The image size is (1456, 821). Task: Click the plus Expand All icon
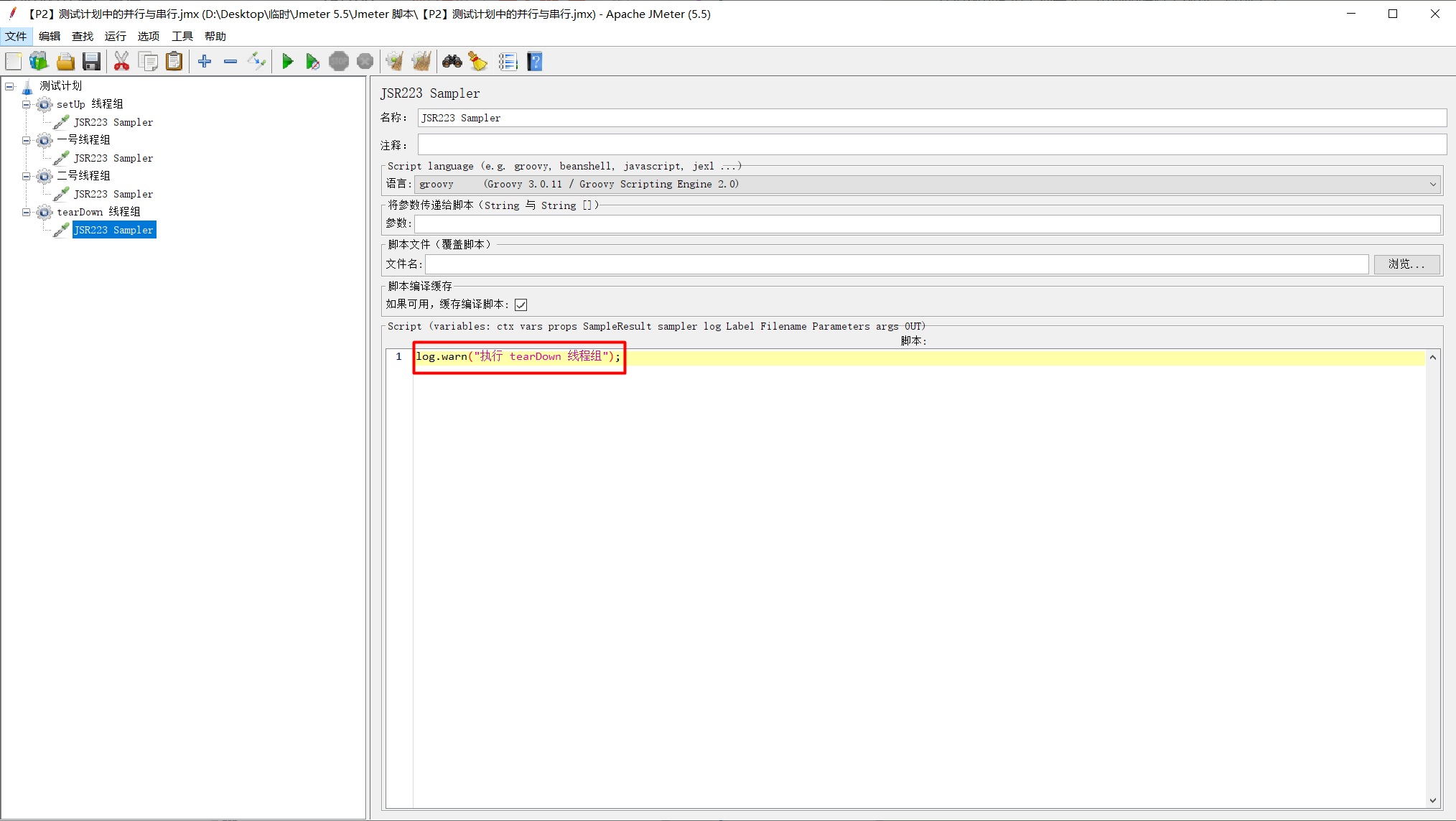click(x=205, y=62)
